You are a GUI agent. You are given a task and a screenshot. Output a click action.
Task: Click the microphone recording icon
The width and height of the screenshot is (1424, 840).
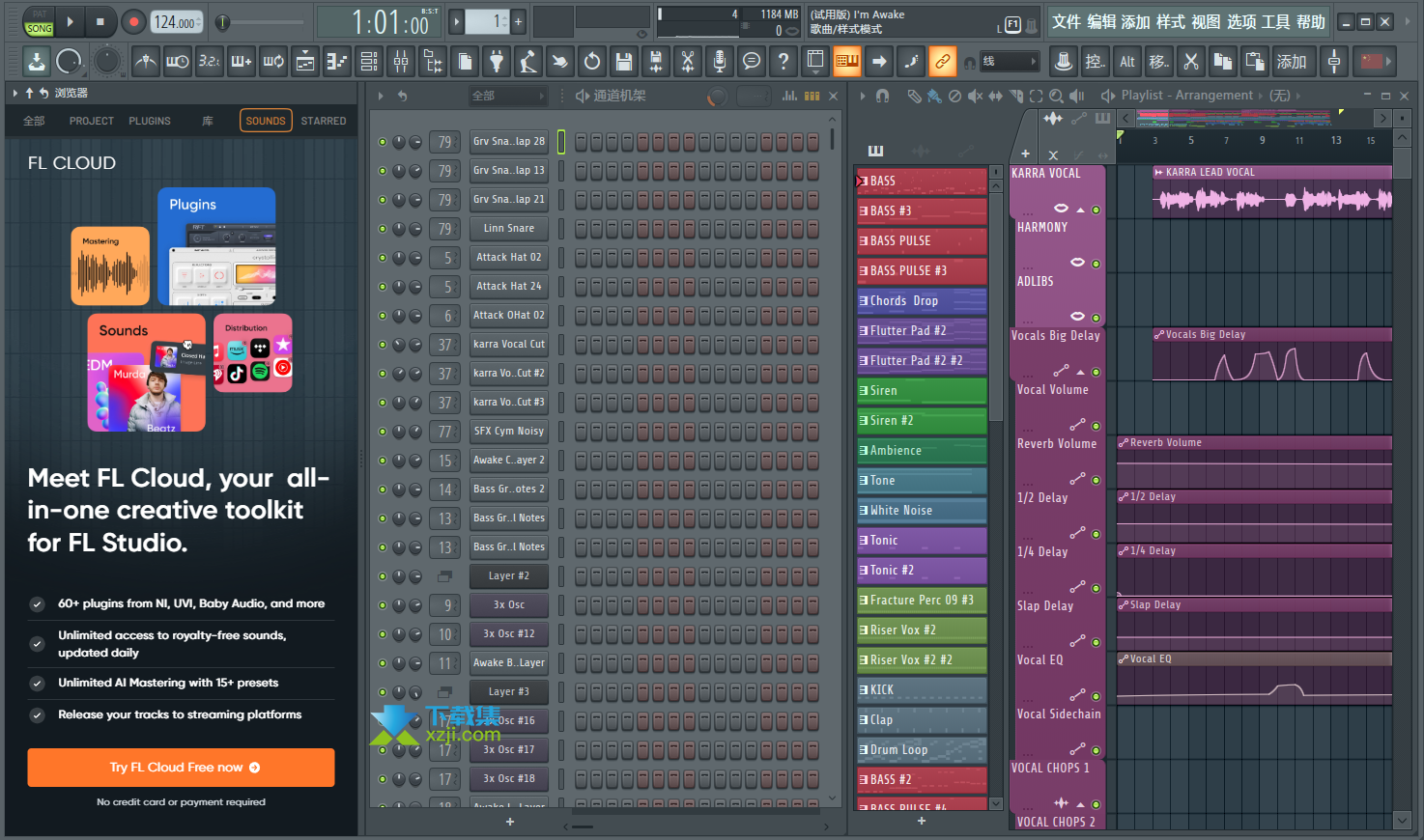(x=719, y=62)
